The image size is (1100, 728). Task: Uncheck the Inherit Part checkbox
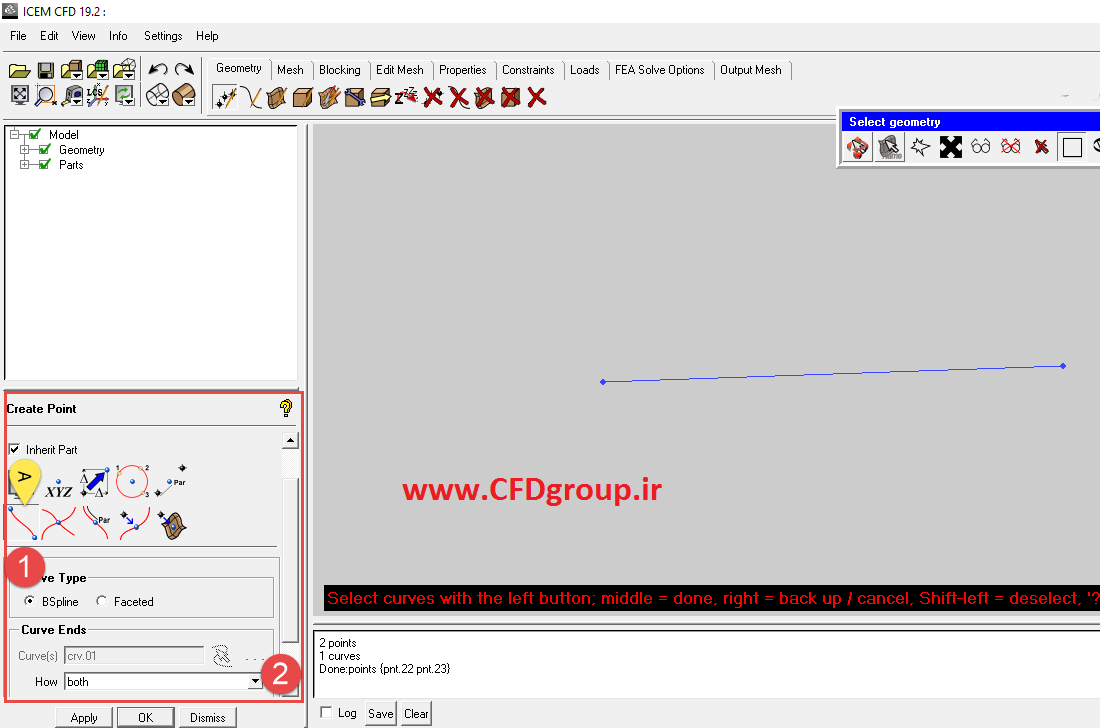tap(14, 450)
